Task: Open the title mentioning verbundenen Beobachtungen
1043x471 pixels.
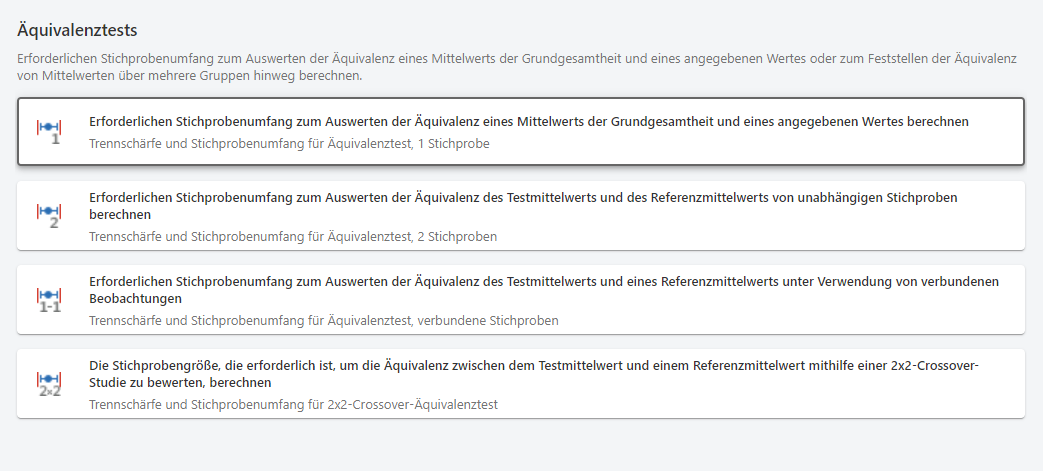Action: [x=544, y=290]
